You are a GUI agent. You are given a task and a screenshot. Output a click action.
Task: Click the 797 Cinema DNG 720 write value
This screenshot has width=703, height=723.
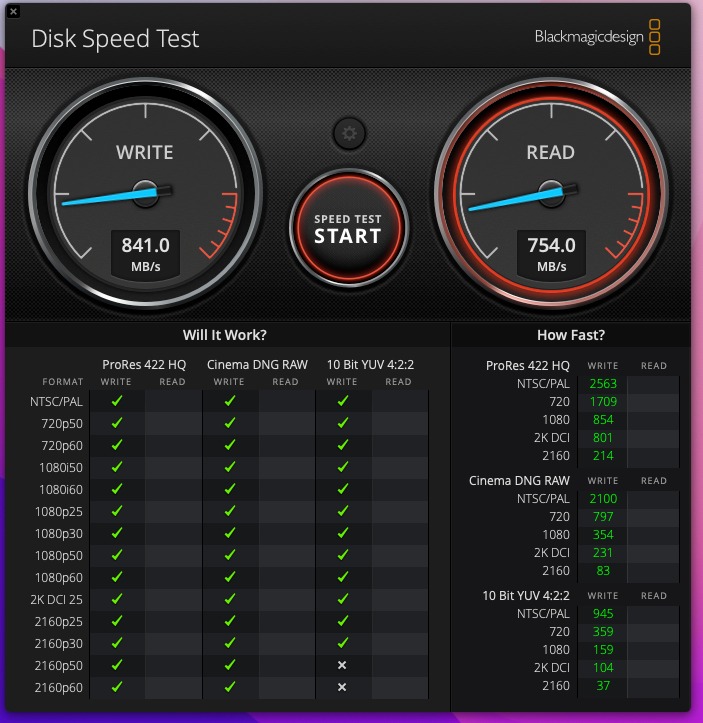[603, 516]
